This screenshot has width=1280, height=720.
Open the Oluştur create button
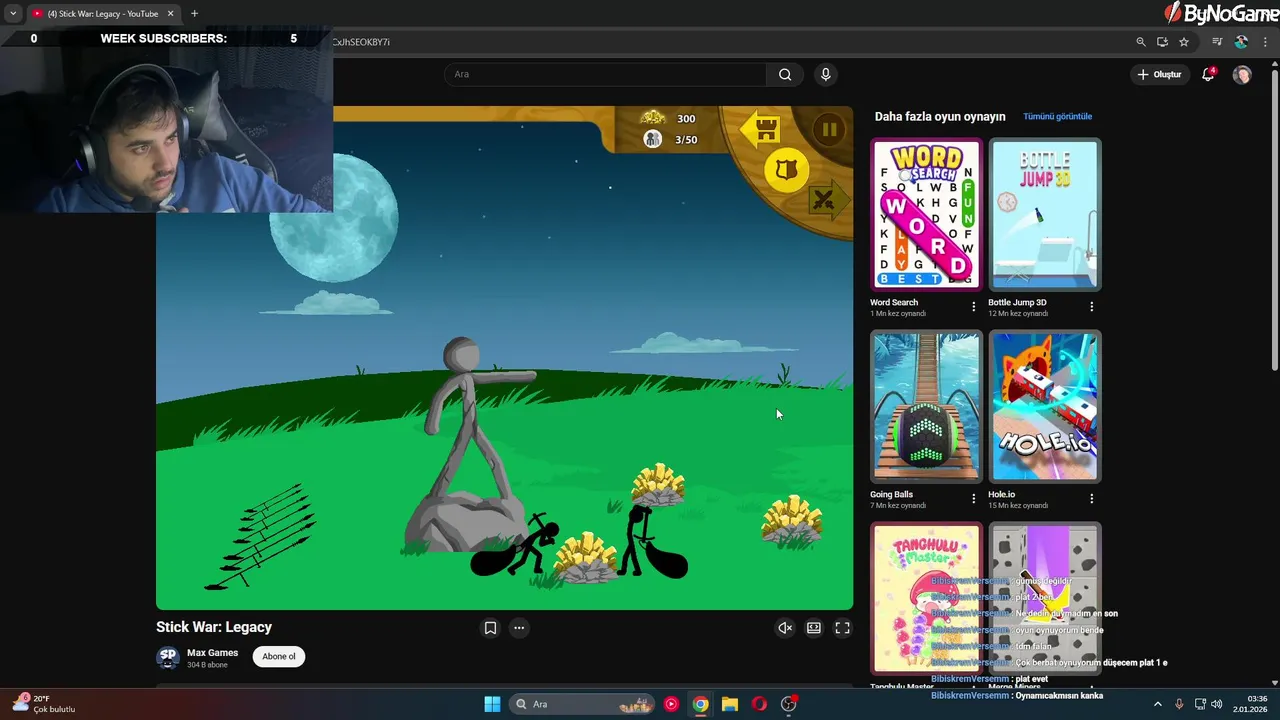pos(1159,74)
